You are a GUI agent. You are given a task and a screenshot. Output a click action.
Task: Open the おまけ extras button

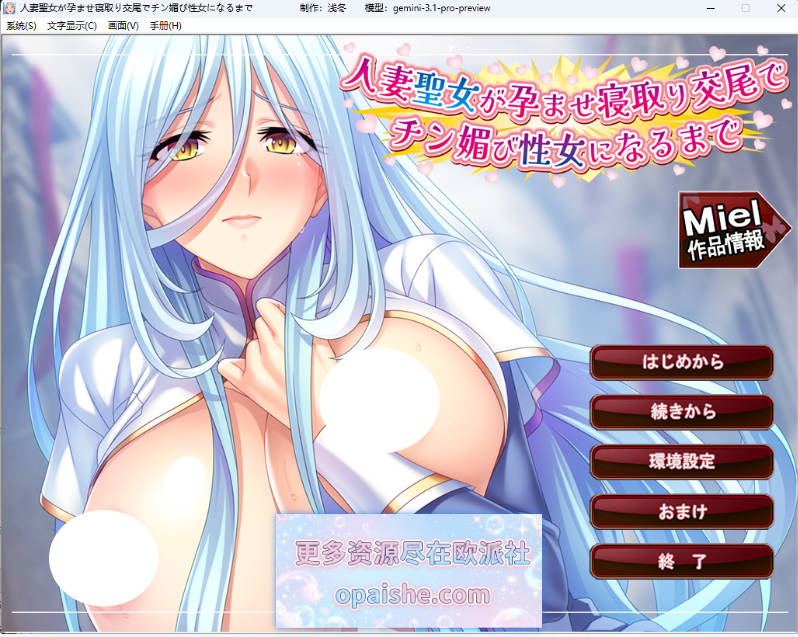pyautogui.click(x=682, y=511)
